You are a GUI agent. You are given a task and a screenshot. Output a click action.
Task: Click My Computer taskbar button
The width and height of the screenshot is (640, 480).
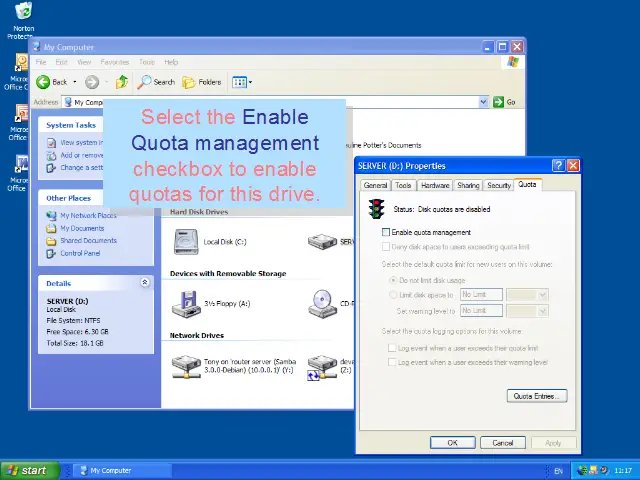[122, 471]
